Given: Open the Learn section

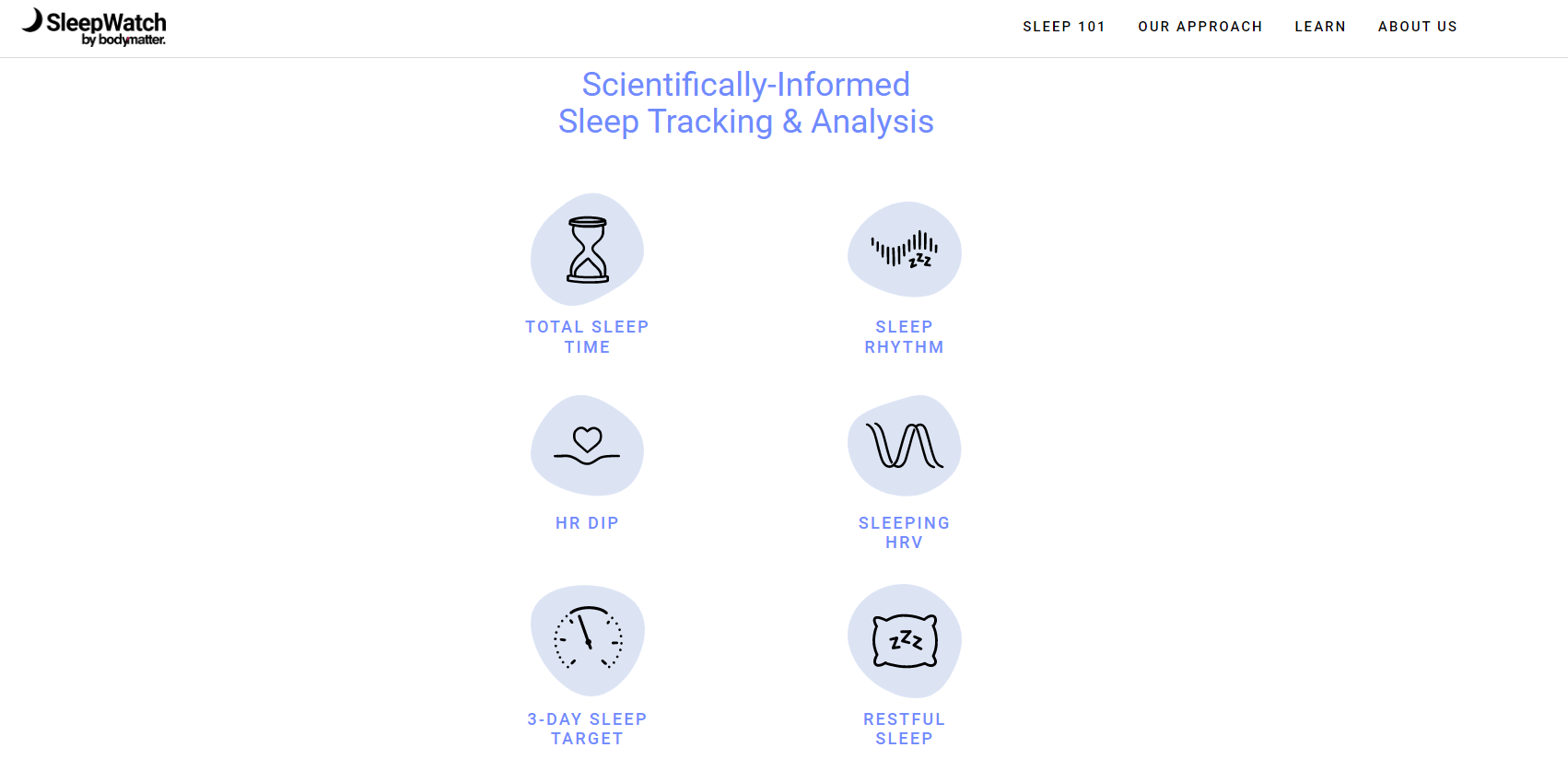Looking at the screenshot, I should pos(1320,27).
